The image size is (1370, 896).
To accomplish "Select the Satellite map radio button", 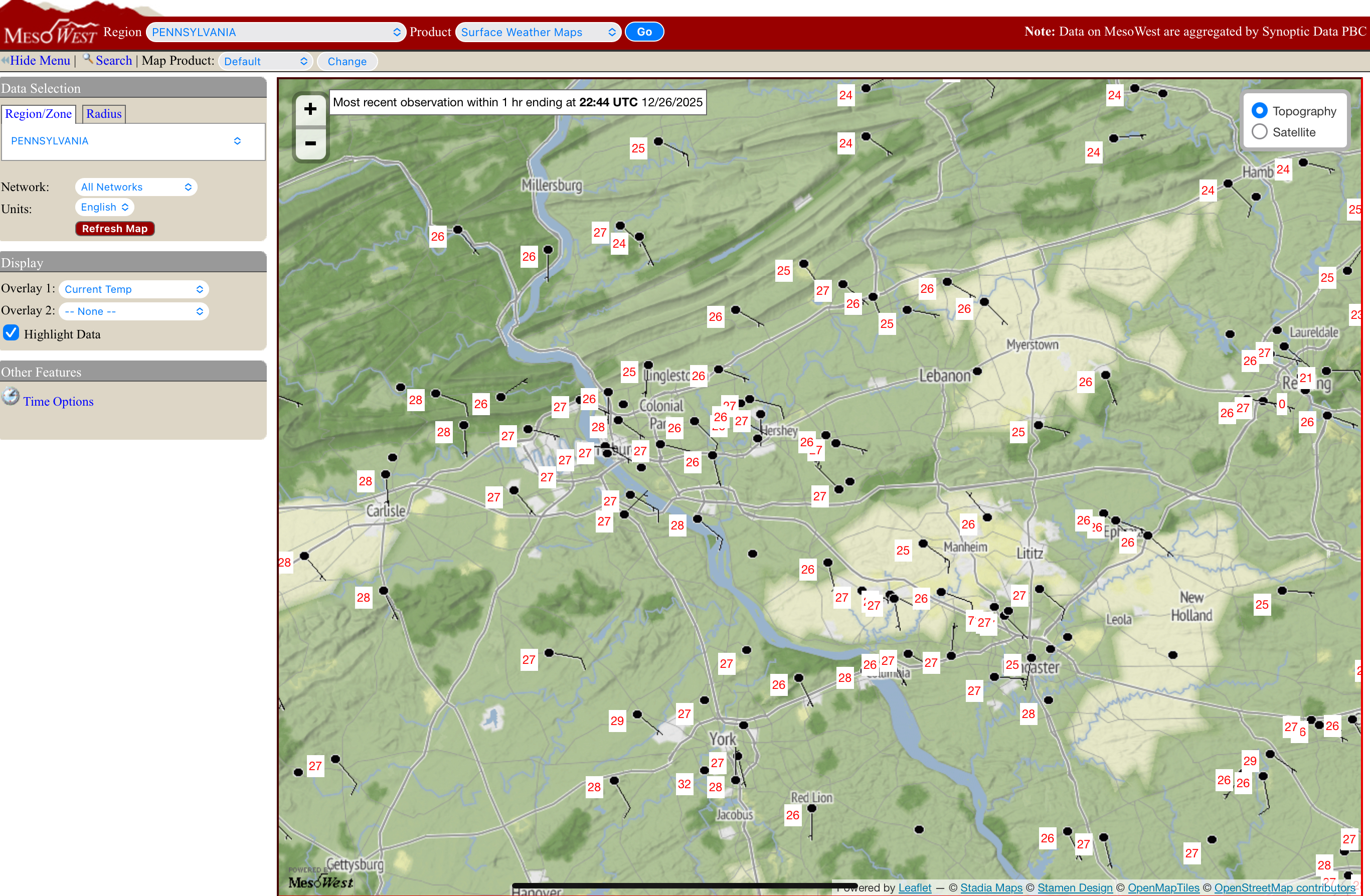I will (1260, 132).
